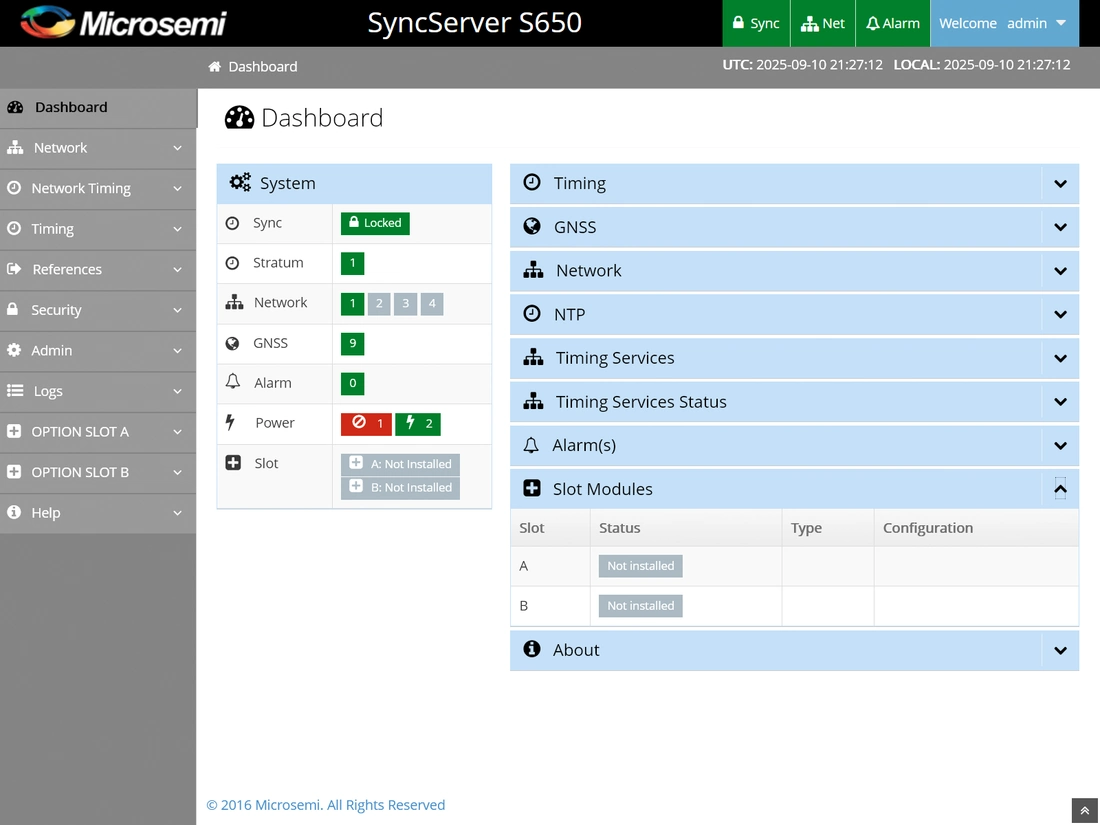
Task: Click the About info icon
Action: click(x=532, y=649)
